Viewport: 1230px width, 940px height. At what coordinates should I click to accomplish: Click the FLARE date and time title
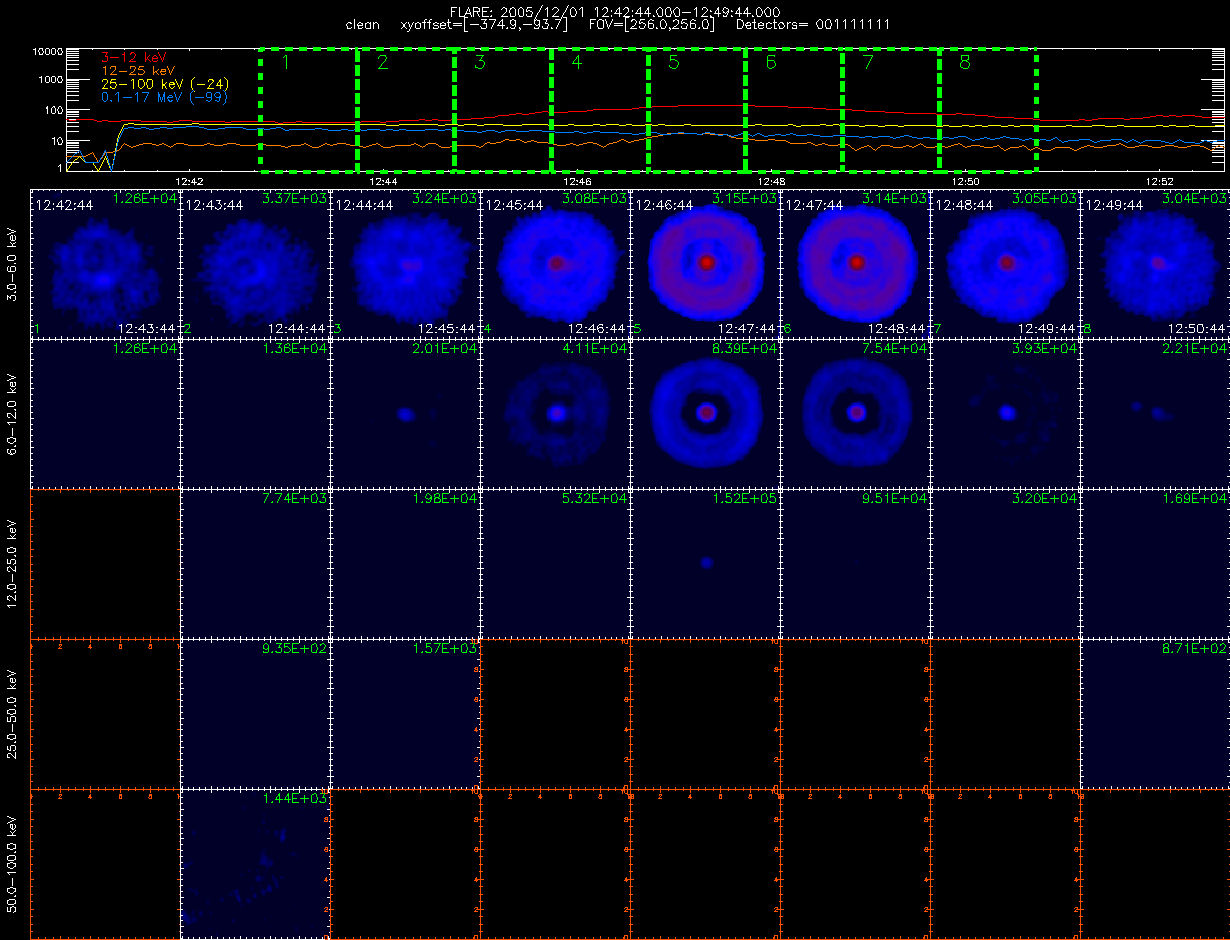615,11
